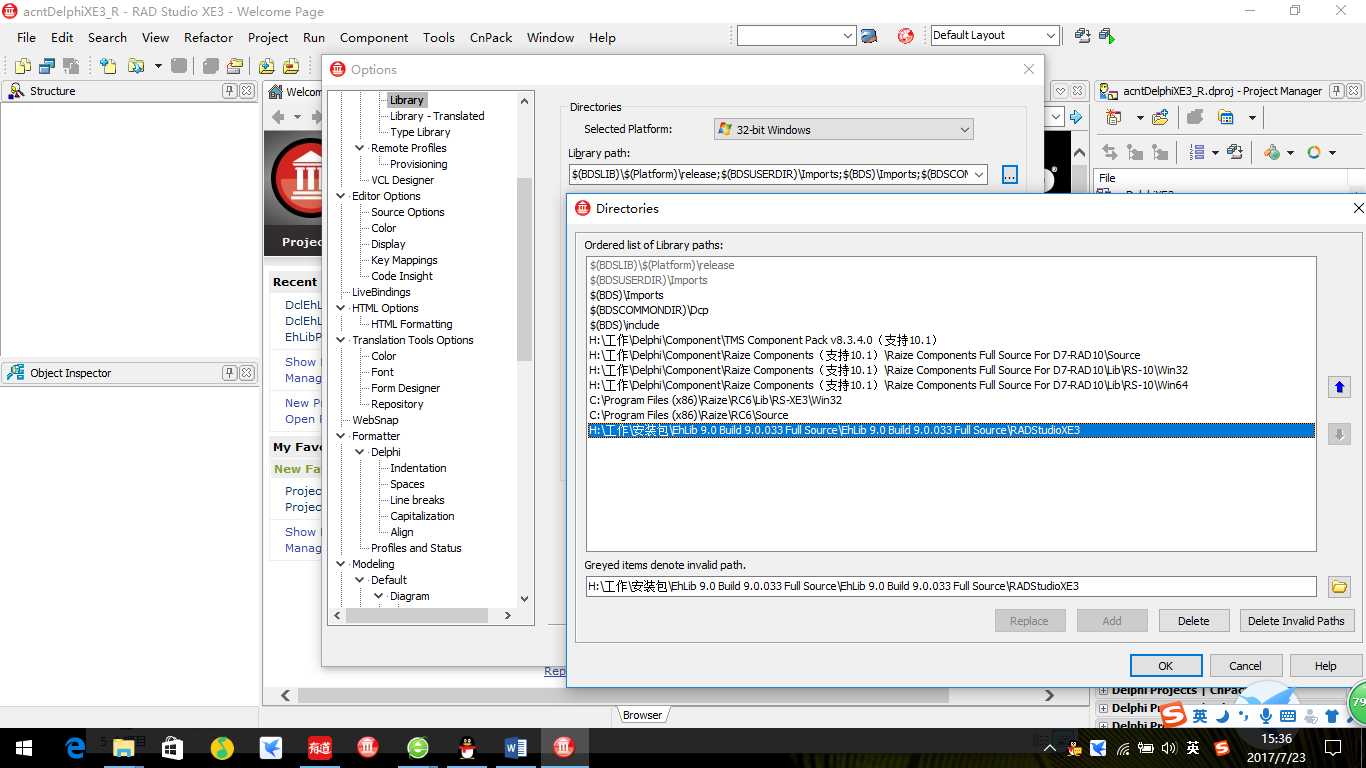Pin the Object Inspector panel
The image size is (1366, 768).
(x=229, y=373)
